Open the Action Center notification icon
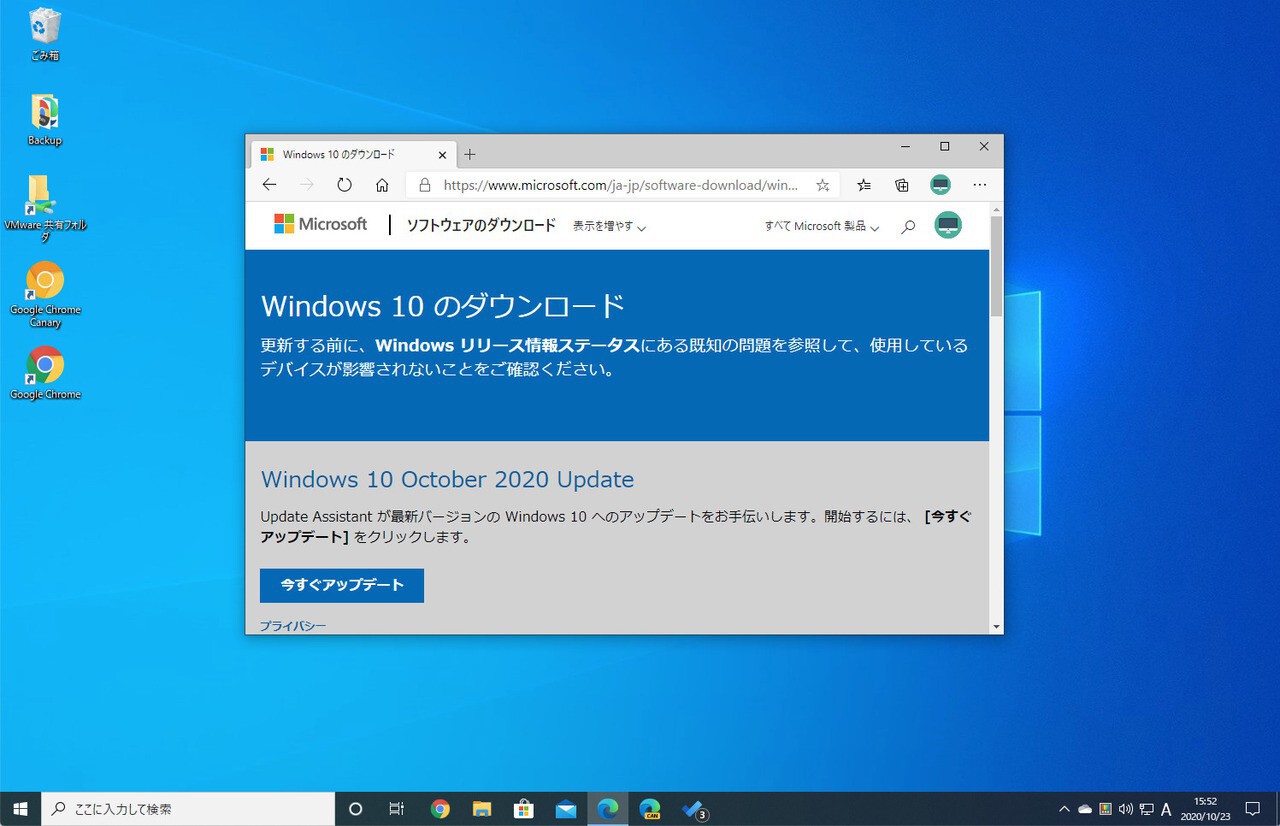This screenshot has width=1280, height=826. [1252, 809]
